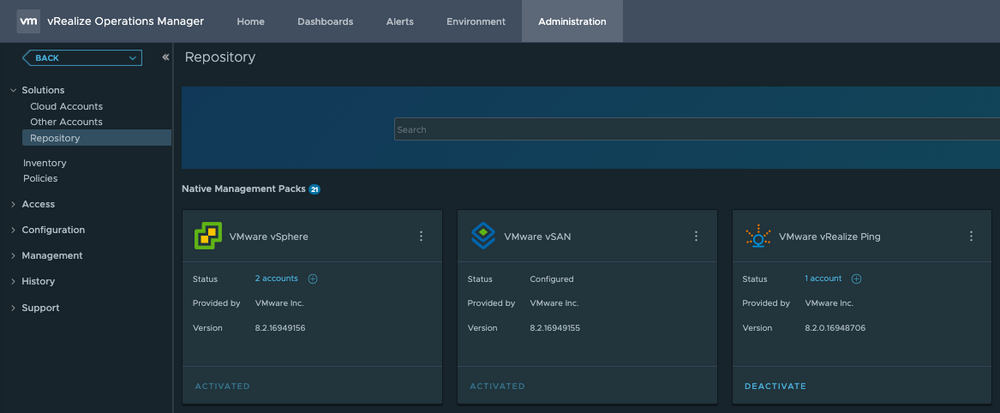Click the VMware vSphere pack icon
The height and width of the screenshot is (413, 1000).
[207, 236]
